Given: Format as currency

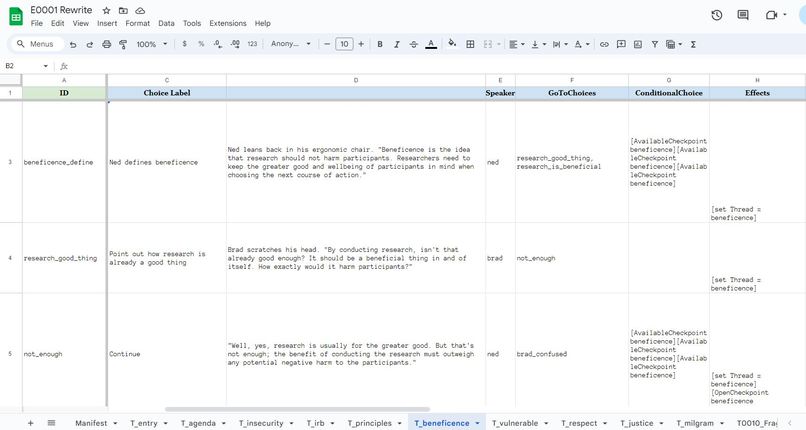Looking at the screenshot, I should click(185, 44).
